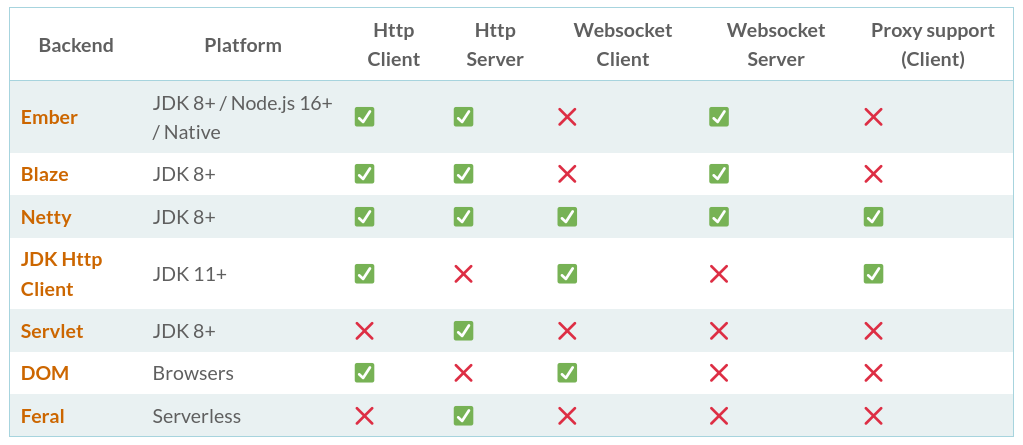This screenshot has width=1023, height=445.
Task: Open the Feral backend link
Action: pos(43,416)
